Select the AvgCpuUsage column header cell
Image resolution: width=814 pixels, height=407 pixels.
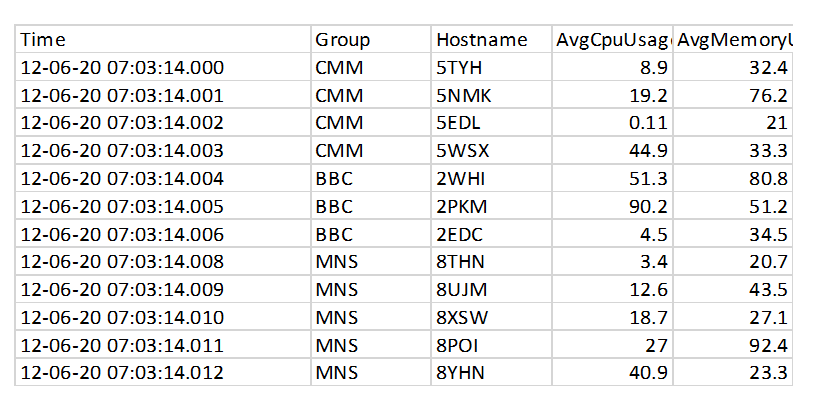(x=612, y=39)
